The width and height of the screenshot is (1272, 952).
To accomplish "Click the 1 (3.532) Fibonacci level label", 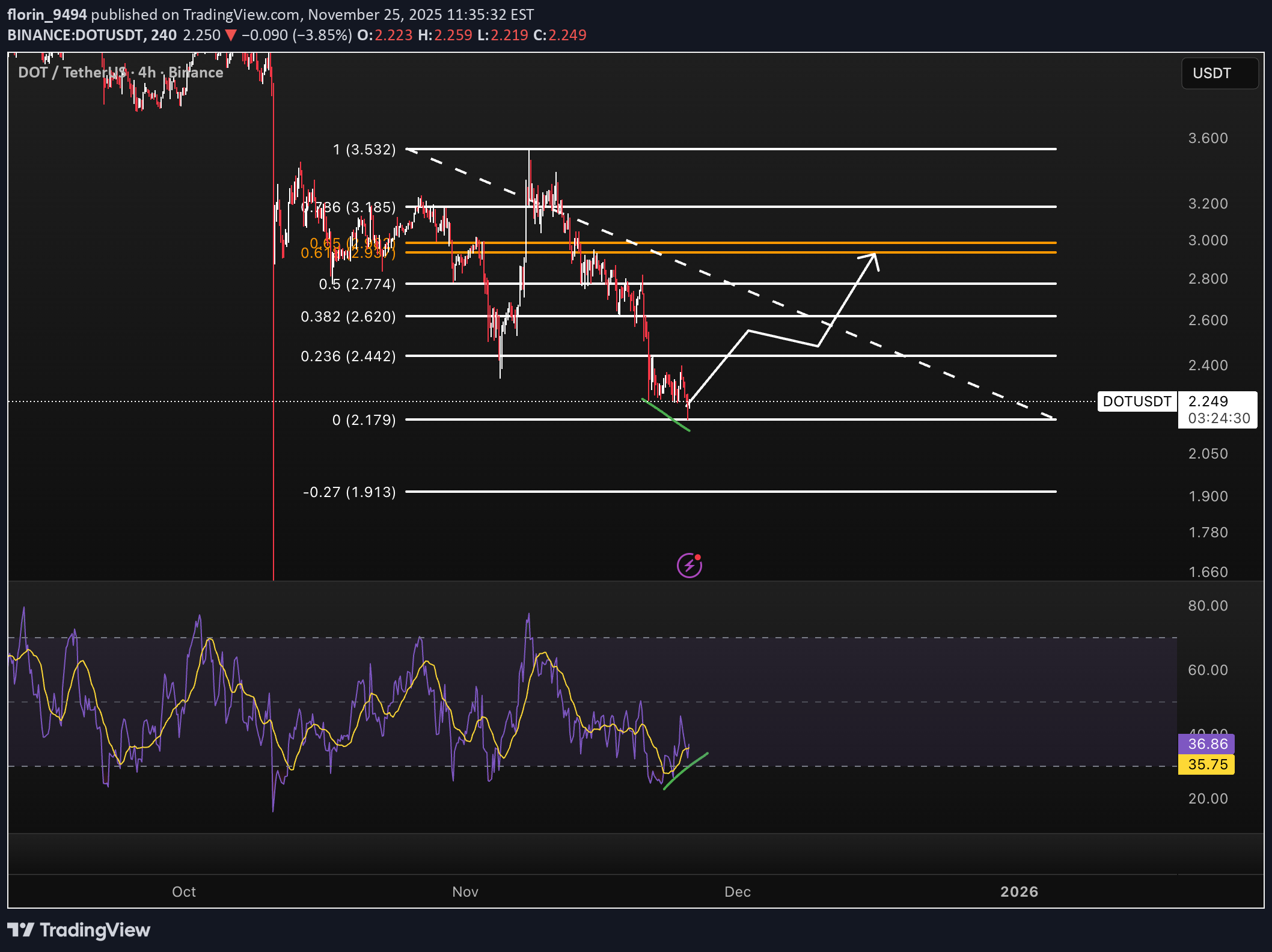I will 364,149.
